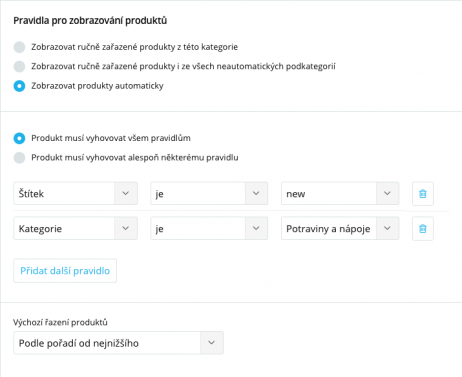Choose 'Produkt musí vyhovovat všem pravidlům'
462x377 pixels.
[x=19, y=138]
